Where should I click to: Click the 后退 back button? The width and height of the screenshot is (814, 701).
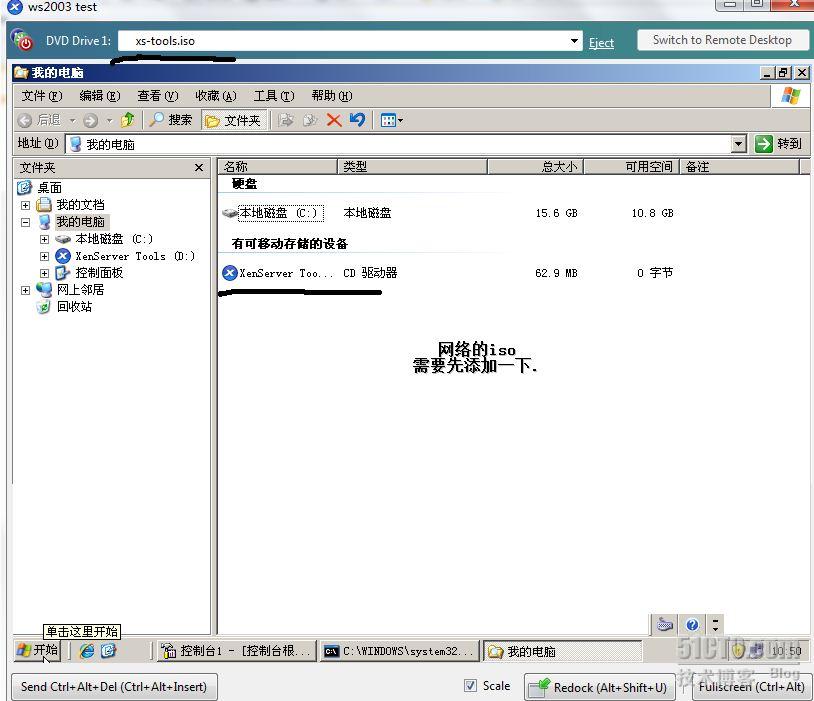point(39,120)
